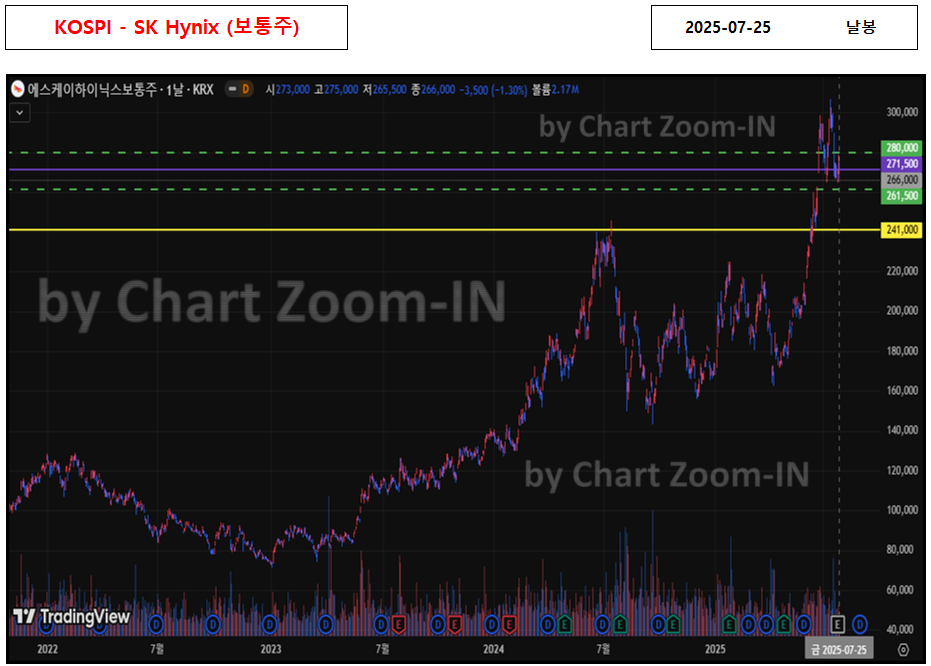
Task: Select the green 280,000 price label
Action: pos(901,147)
